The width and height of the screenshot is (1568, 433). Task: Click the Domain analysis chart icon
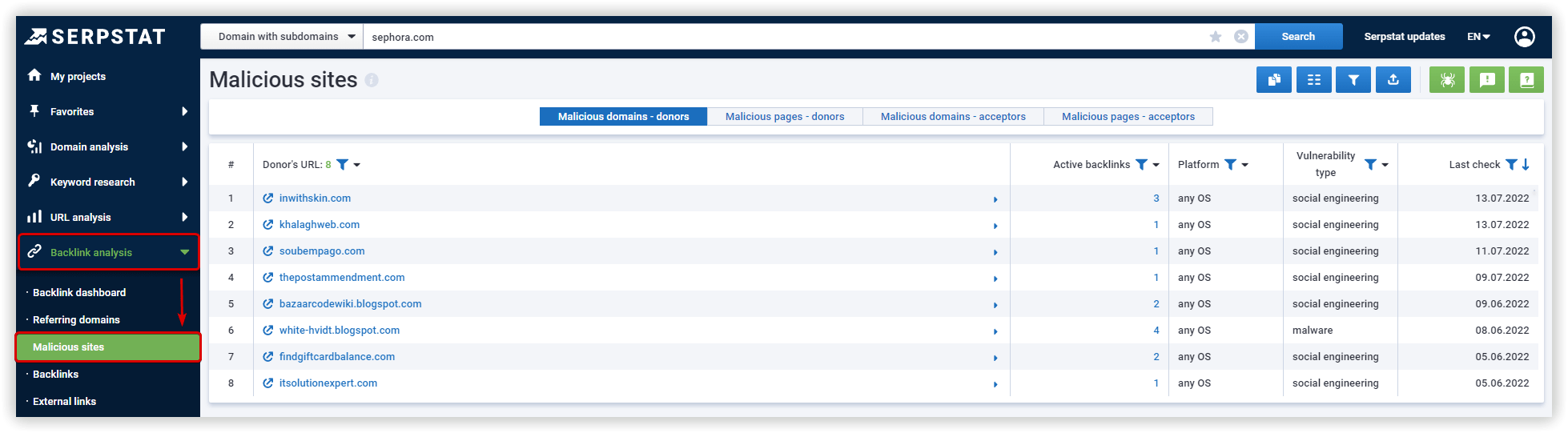point(34,146)
